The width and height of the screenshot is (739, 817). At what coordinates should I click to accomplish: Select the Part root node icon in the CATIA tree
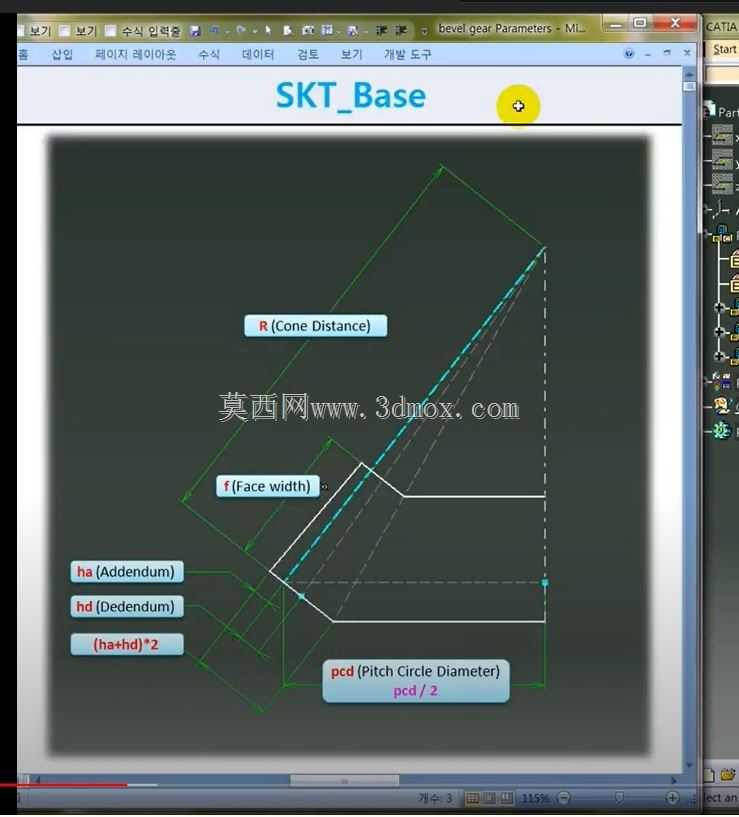[710, 109]
